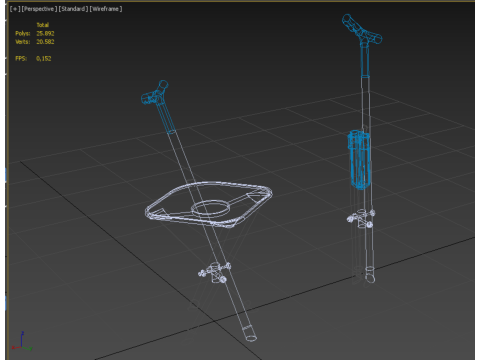Viewport: 480px width, 360px height.
Task: Click the Polys count value 25.892
Action: (x=45, y=33)
